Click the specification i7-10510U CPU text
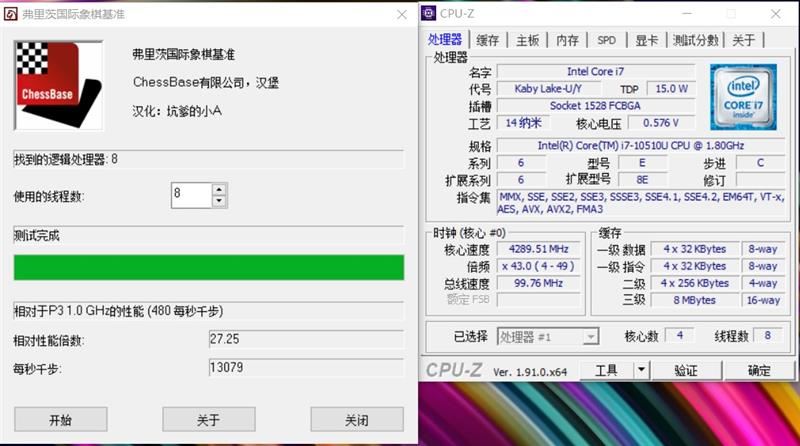800x446 pixels. pyautogui.click(x=641, y=145)
